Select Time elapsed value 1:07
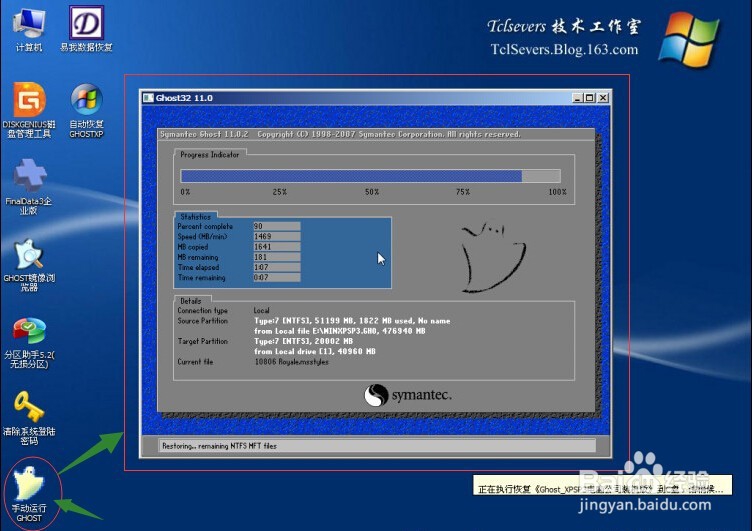The image size is (754, 531). point(276,267)
